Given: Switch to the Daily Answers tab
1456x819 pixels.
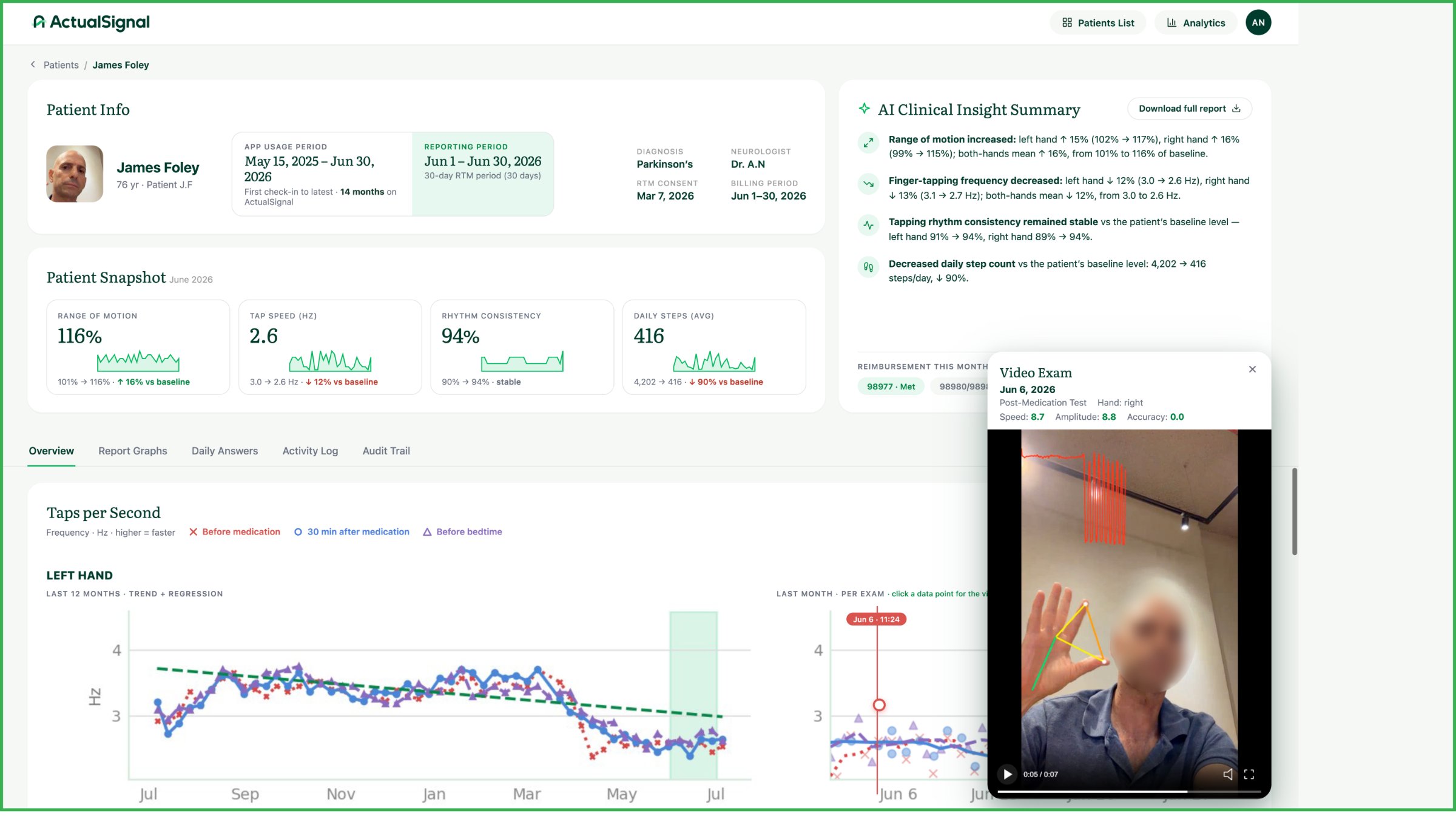Looking at the screenshot, I should pos(224,451).
